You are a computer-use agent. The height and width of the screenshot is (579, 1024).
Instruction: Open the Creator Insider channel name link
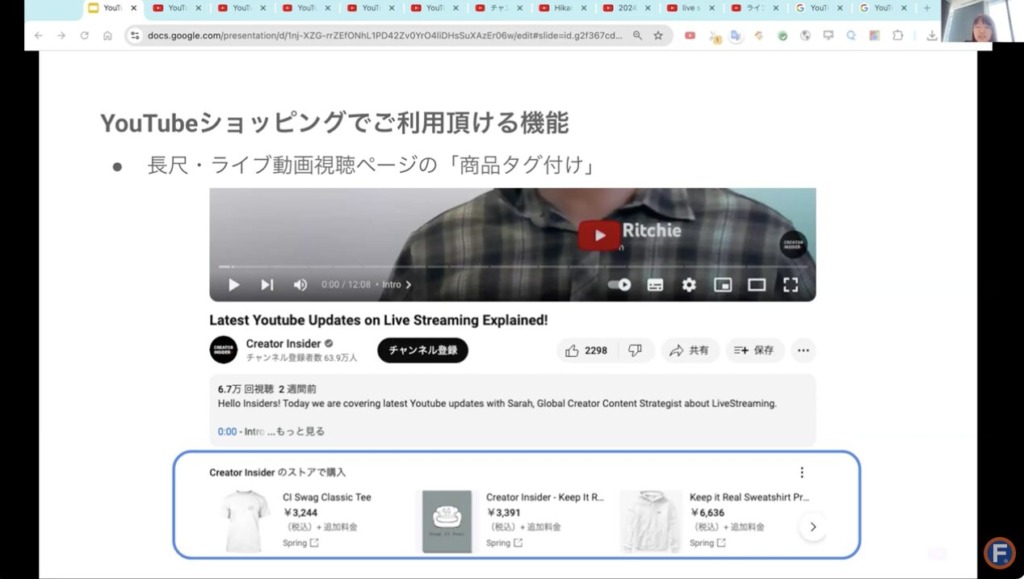[283, 343]
